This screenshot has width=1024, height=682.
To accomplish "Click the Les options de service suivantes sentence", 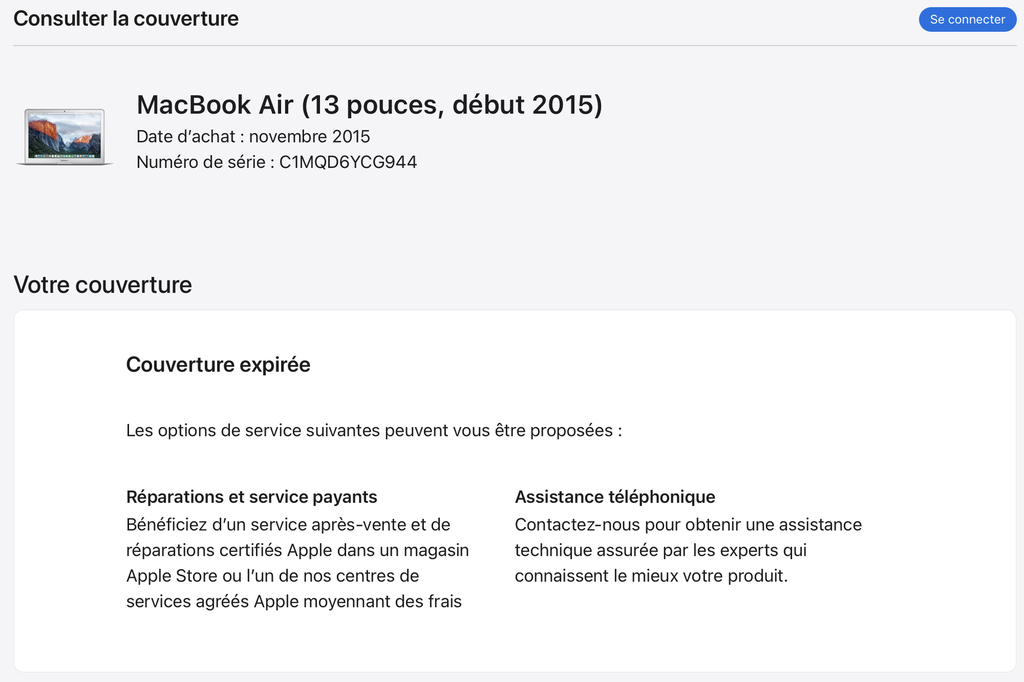I will point(374,430).
